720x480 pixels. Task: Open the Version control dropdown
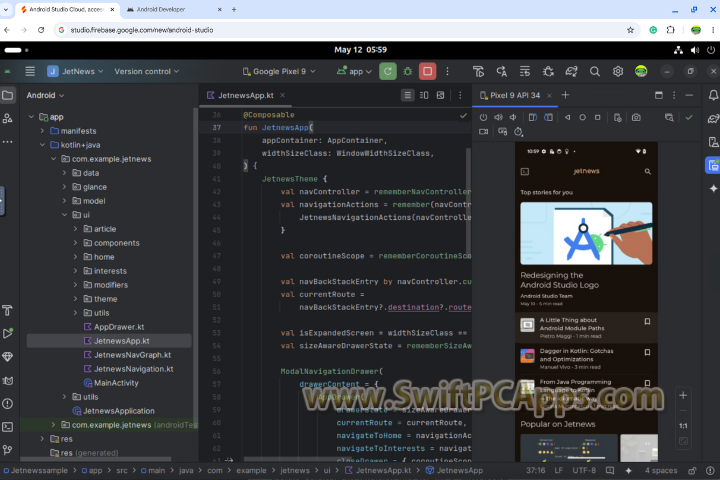(x=146, y=71)
